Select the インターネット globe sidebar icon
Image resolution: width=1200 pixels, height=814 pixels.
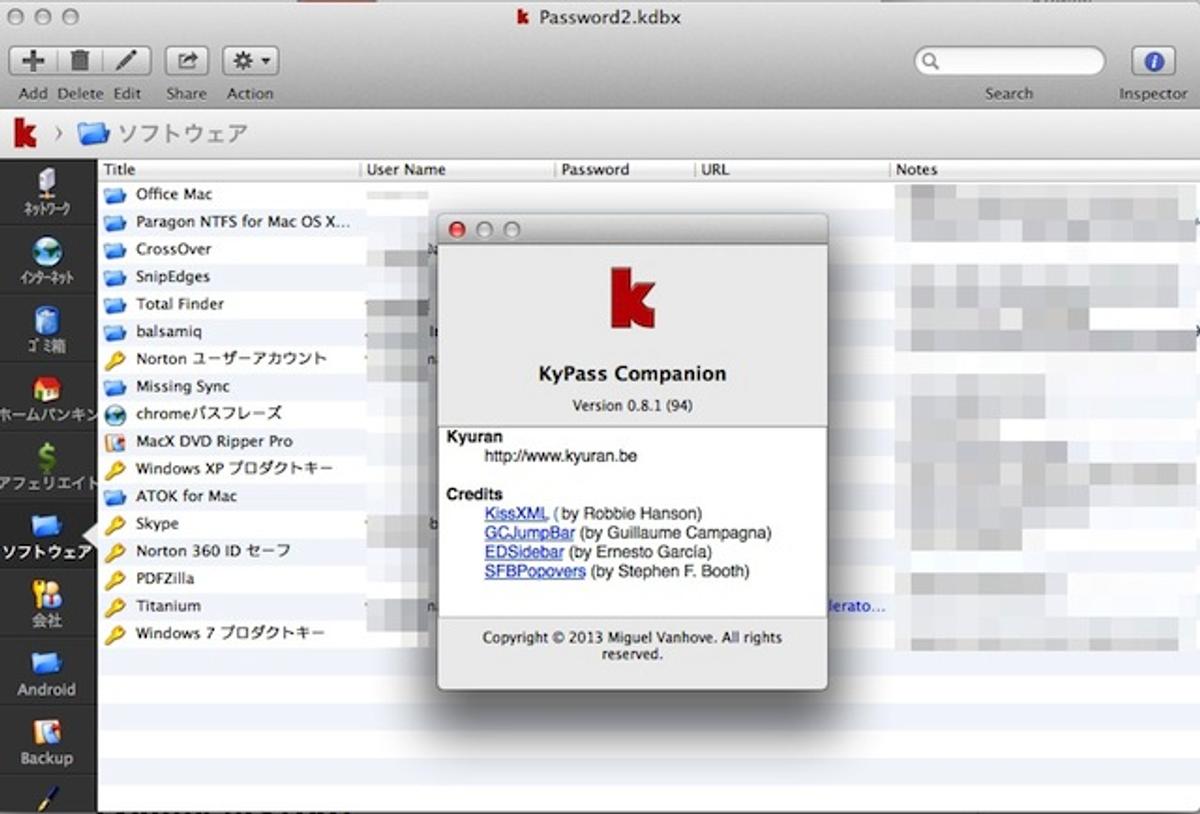pos(47,258)
